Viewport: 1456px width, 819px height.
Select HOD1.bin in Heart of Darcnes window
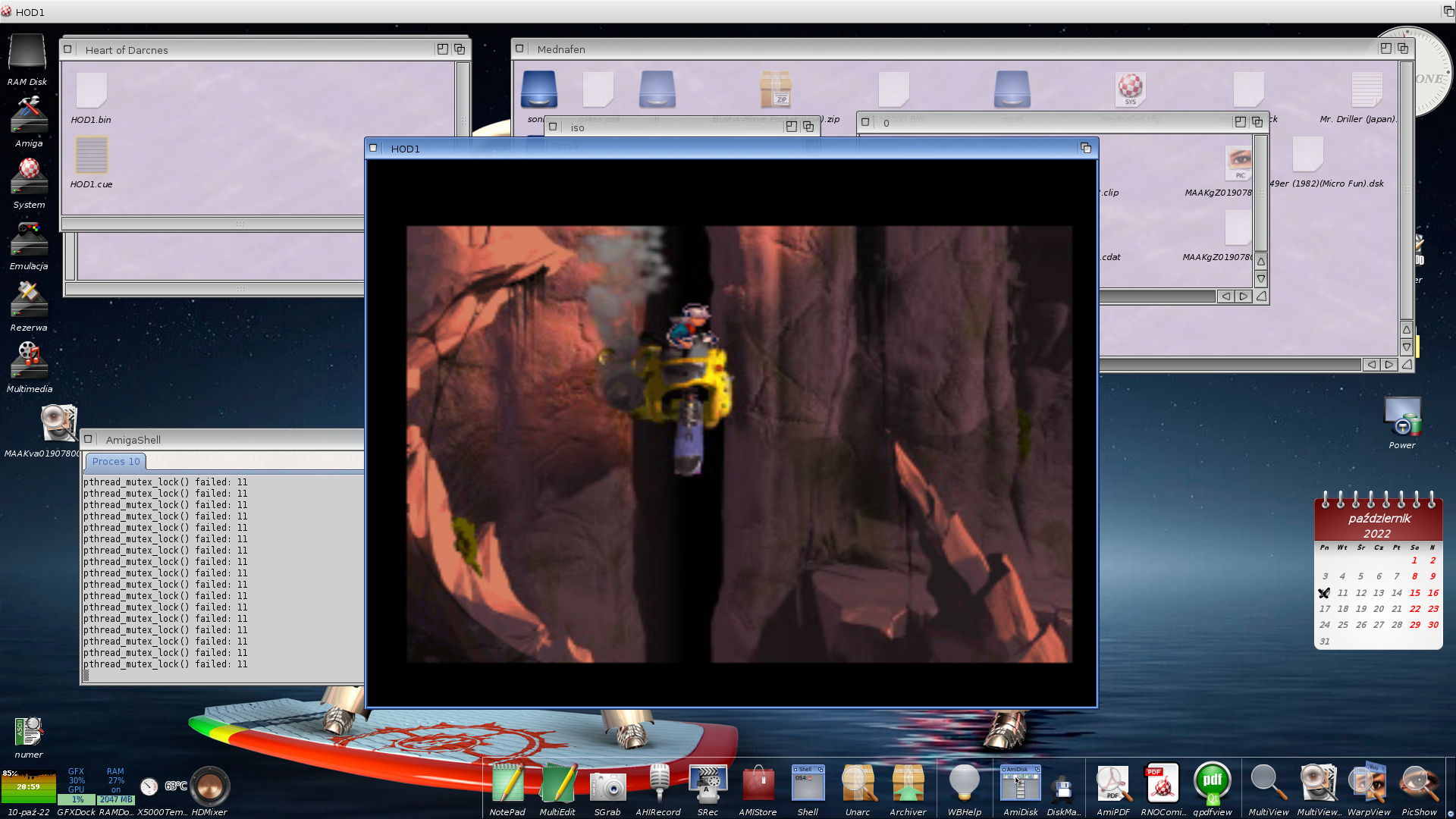coord(91,91)
